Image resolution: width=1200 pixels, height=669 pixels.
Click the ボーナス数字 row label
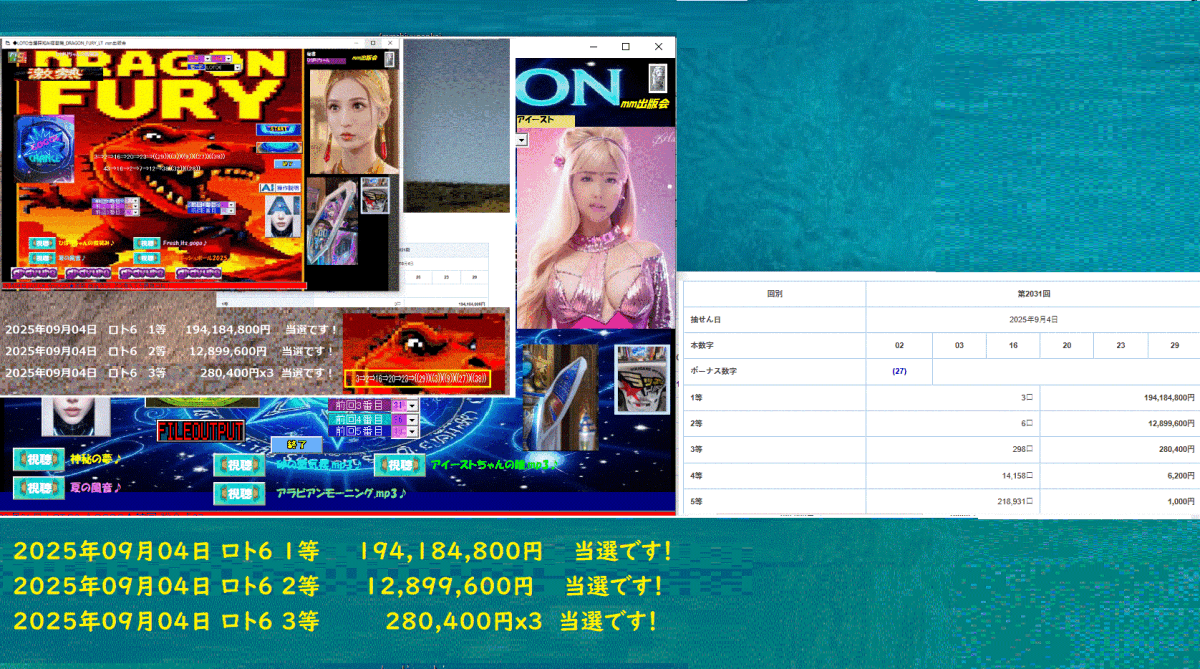pyautogui.click(x=712, y=371)
